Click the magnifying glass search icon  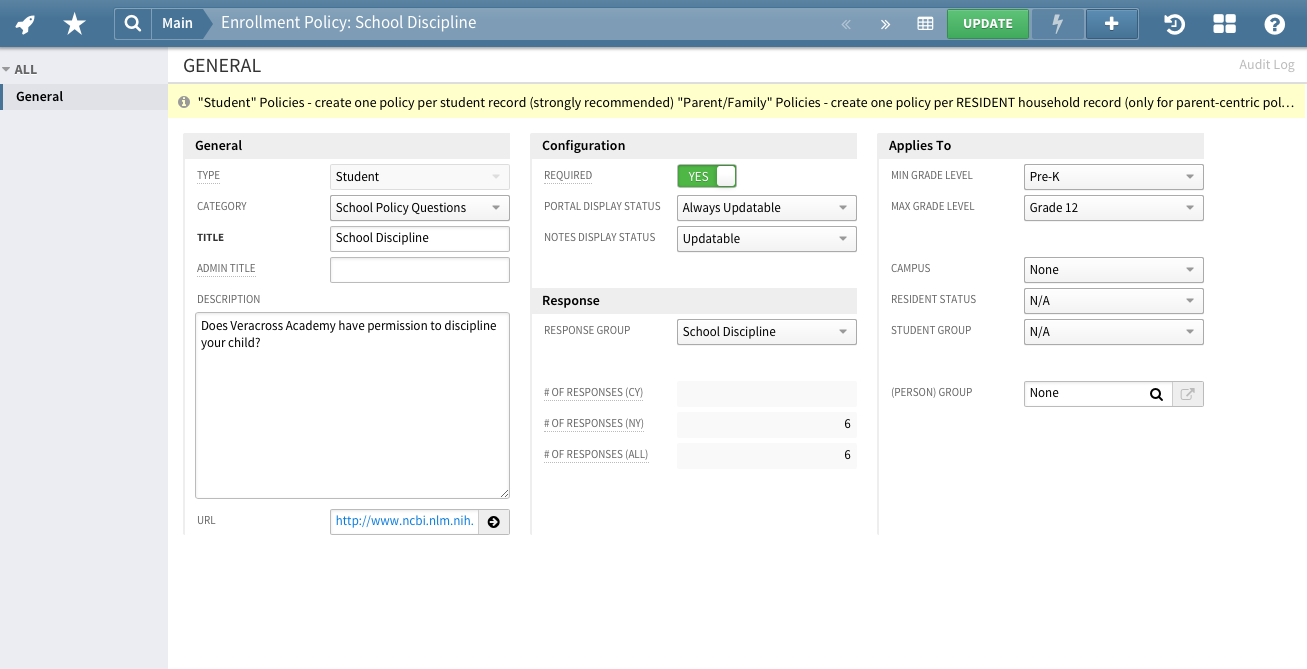point(133,23)
